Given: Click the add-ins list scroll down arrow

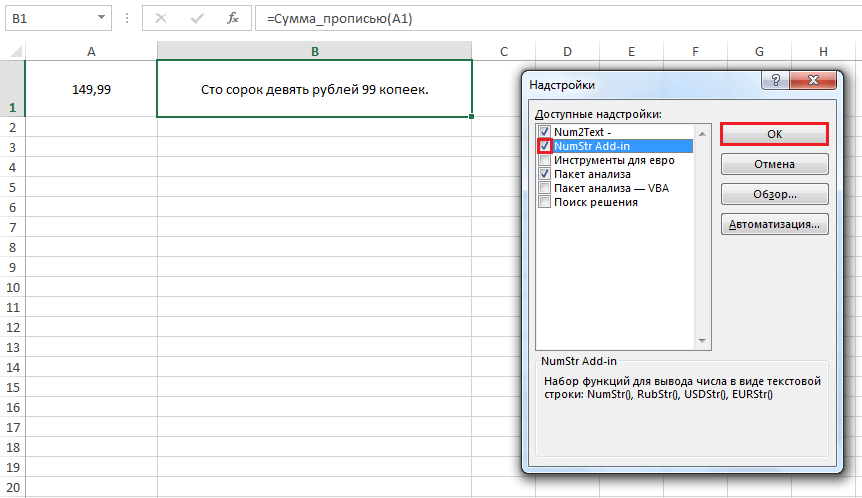Looking at the screenshot, I should tap(703, 340).
